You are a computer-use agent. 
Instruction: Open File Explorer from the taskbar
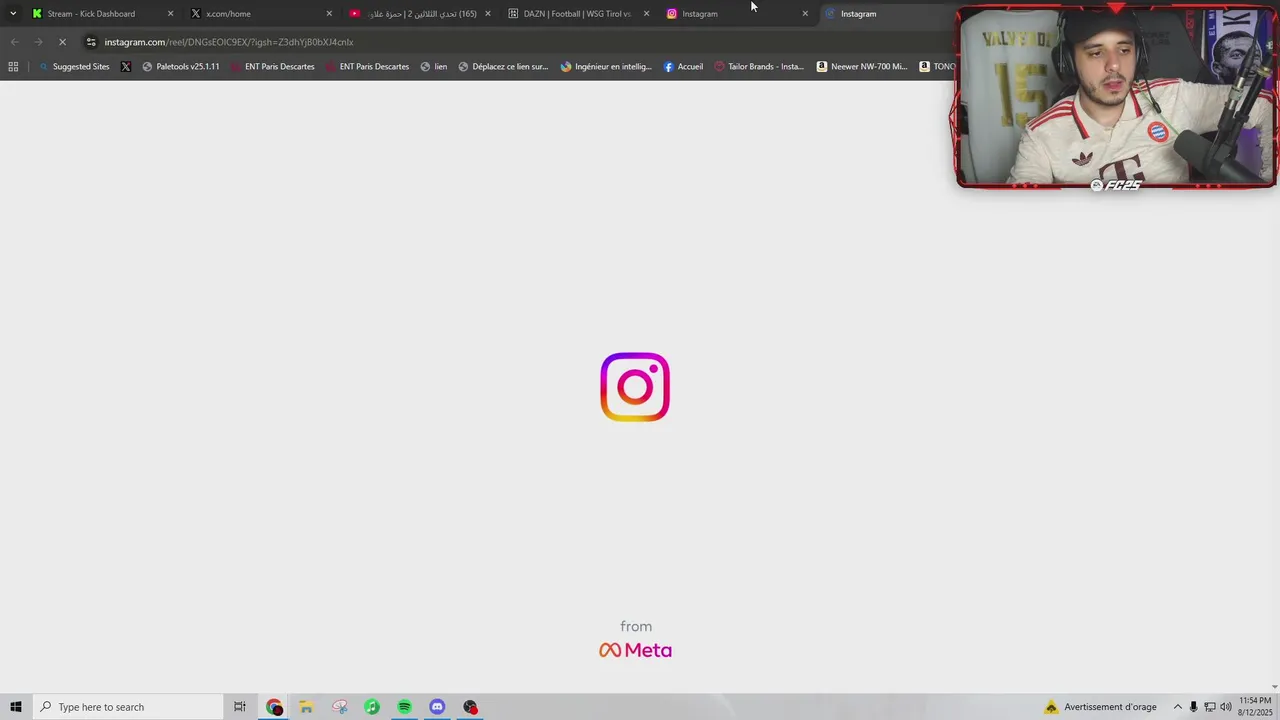pos(306,707)
